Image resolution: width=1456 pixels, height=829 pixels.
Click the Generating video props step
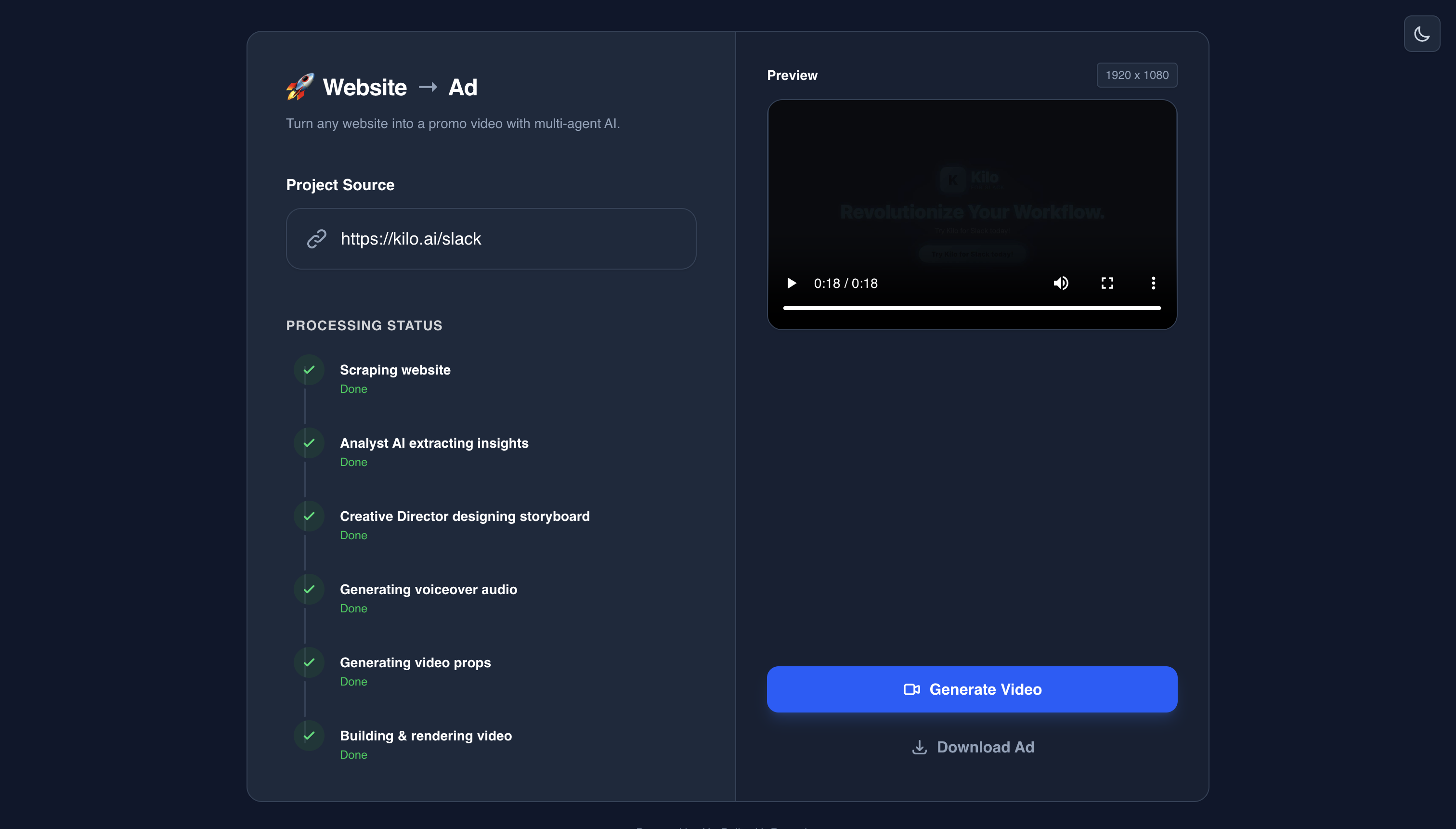(415, 663)
